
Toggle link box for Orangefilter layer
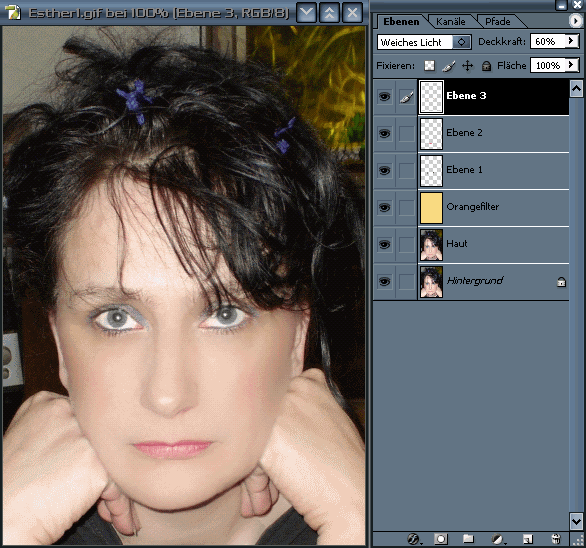(407, 207)
